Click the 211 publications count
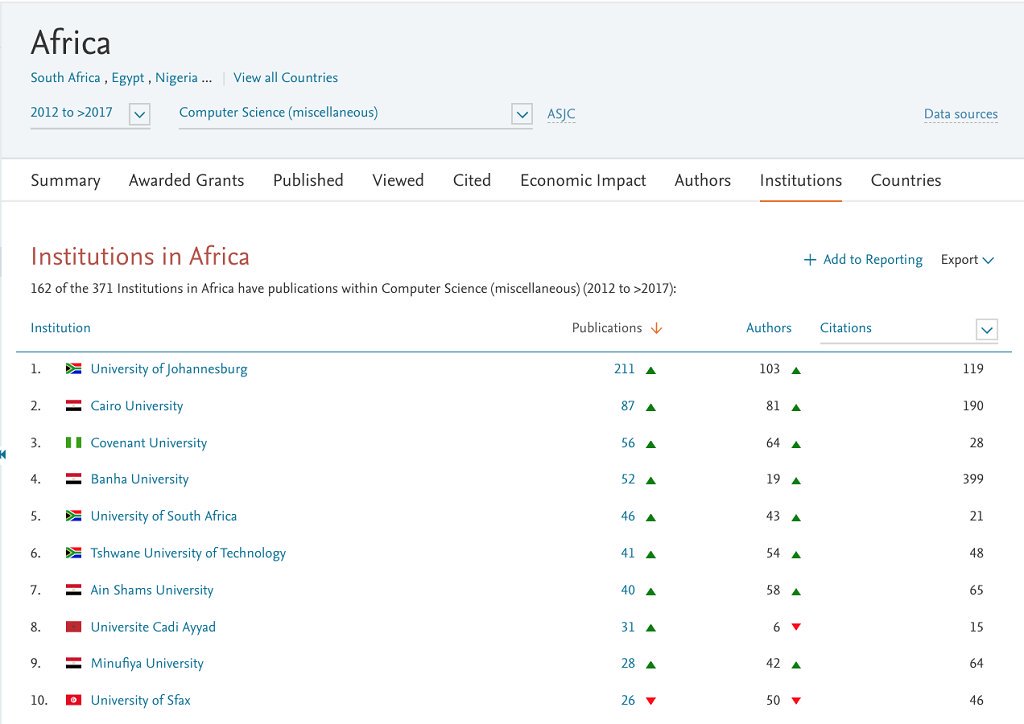Viewport: 1024px width, 724px height. pos(624,369)
